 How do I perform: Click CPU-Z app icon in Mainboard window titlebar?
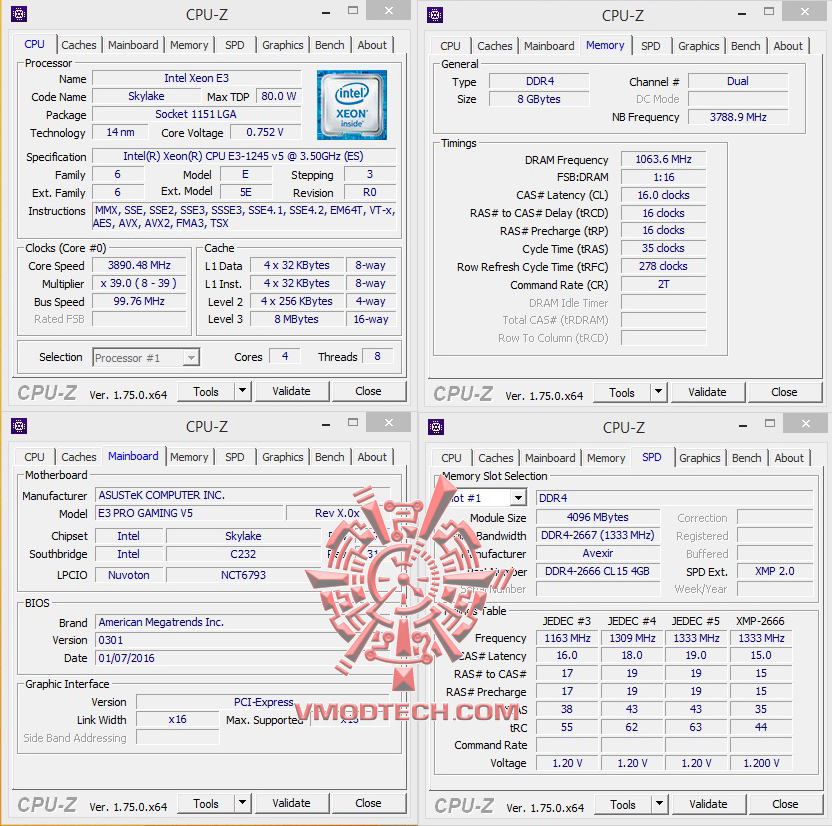tap(19, 426)
